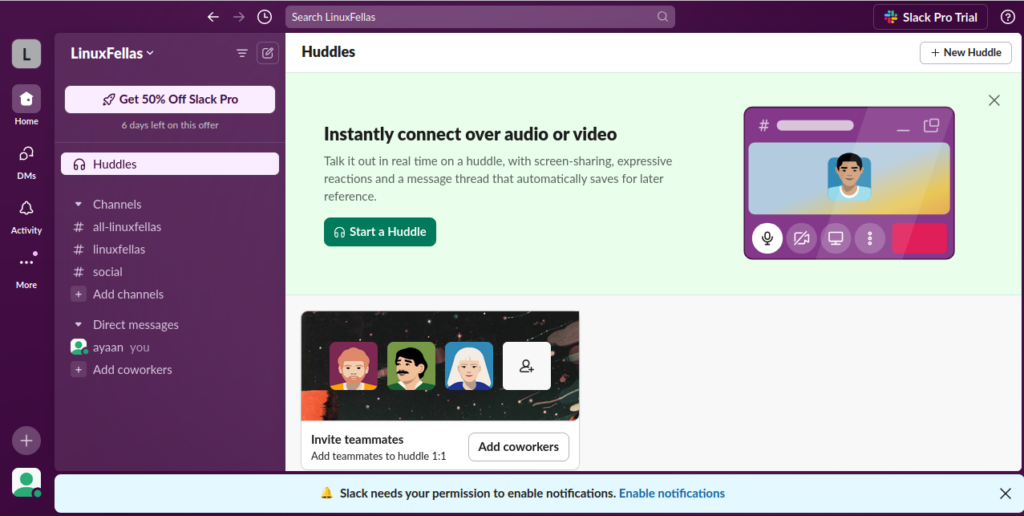Click the compose new message icon
The image size is (1024, 516).
click(267, 53)
